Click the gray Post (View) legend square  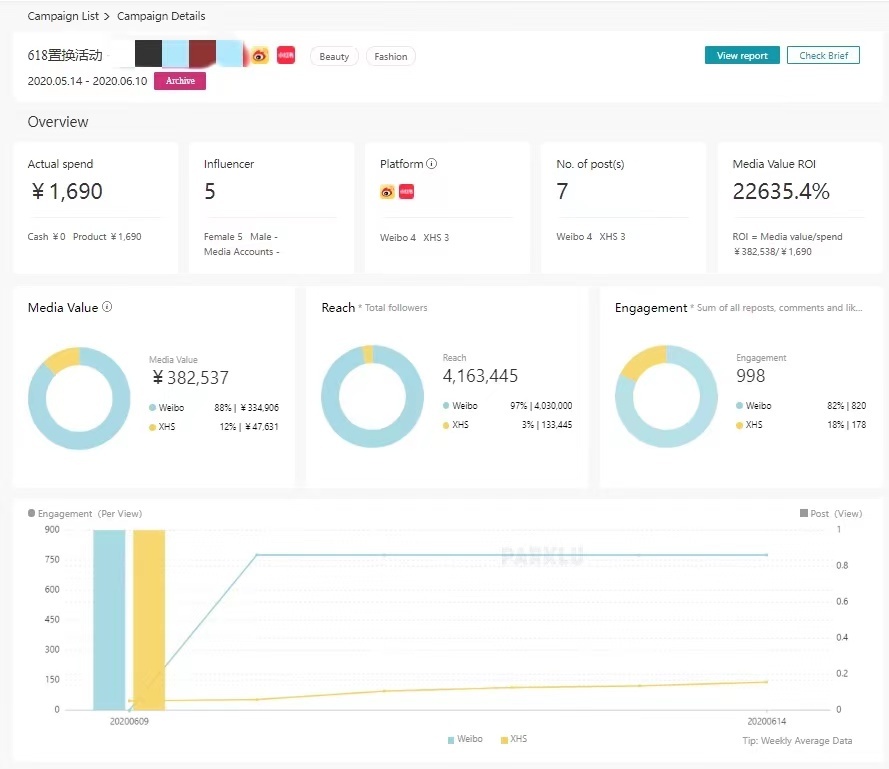(x=803, y=513)
